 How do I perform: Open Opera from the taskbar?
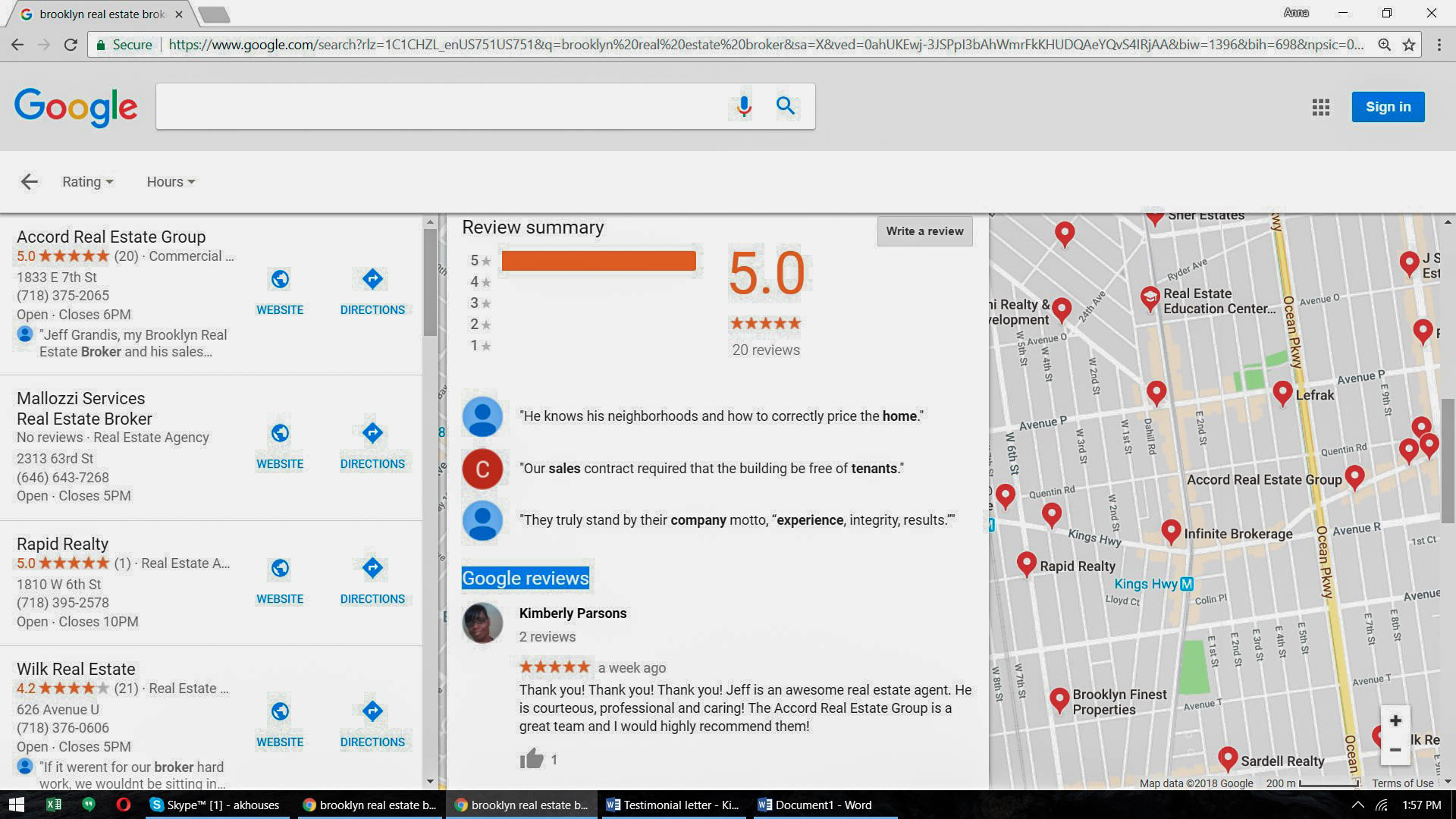(123, 805)
